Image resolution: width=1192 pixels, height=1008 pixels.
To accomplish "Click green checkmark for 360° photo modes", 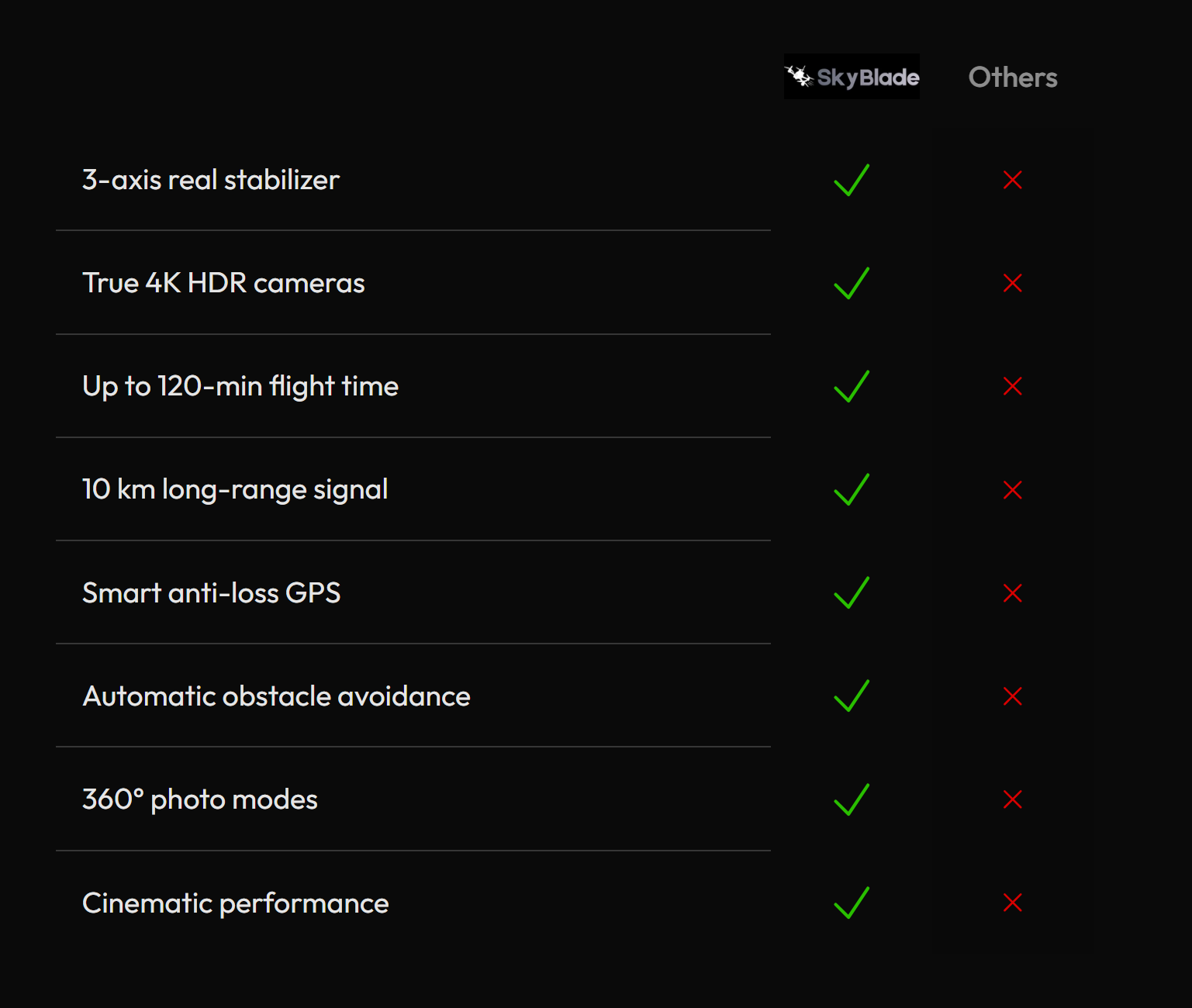I will [852, 799].
